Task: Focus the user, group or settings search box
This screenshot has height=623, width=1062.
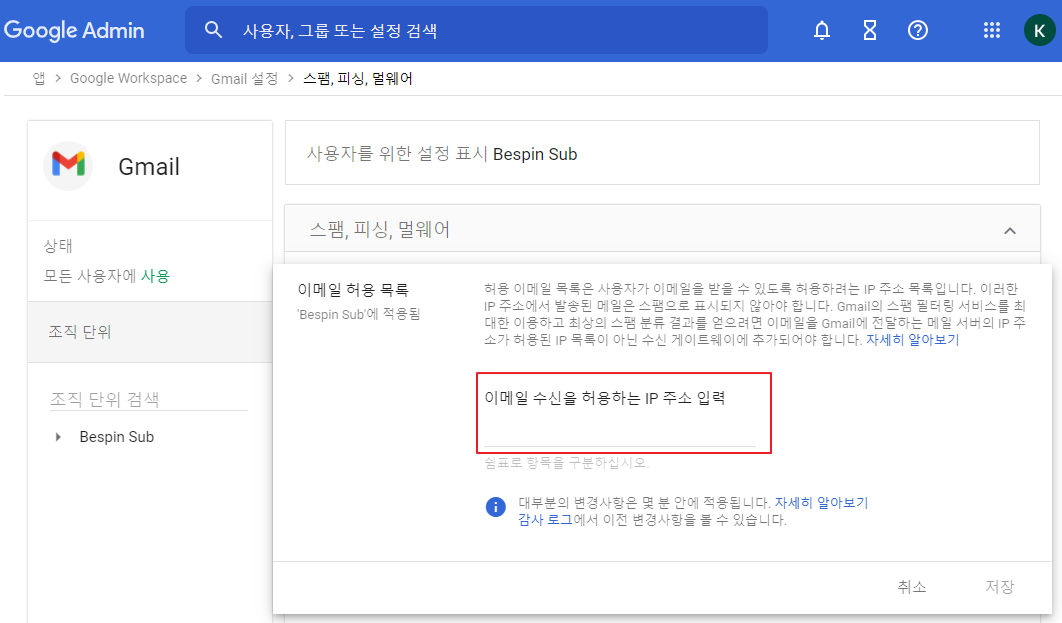Action: pyautogui.click(x=476, y=30)
